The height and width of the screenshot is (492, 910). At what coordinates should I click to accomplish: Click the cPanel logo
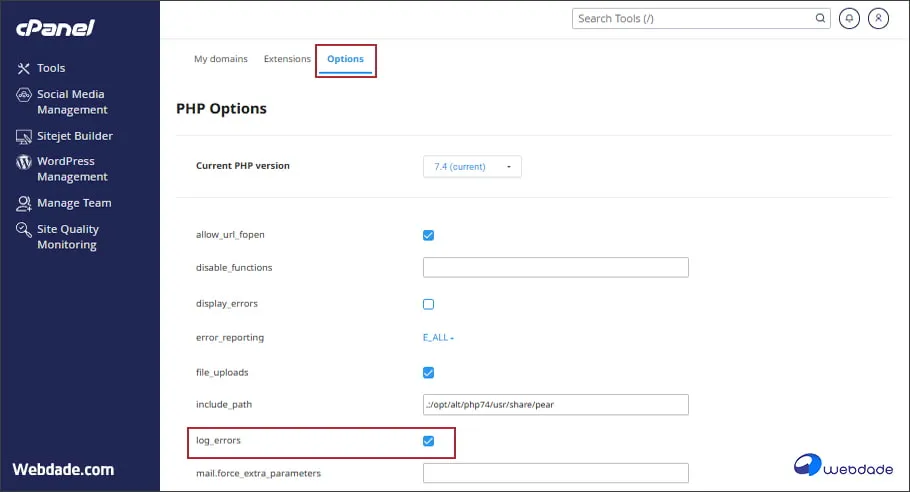[55, 28]
